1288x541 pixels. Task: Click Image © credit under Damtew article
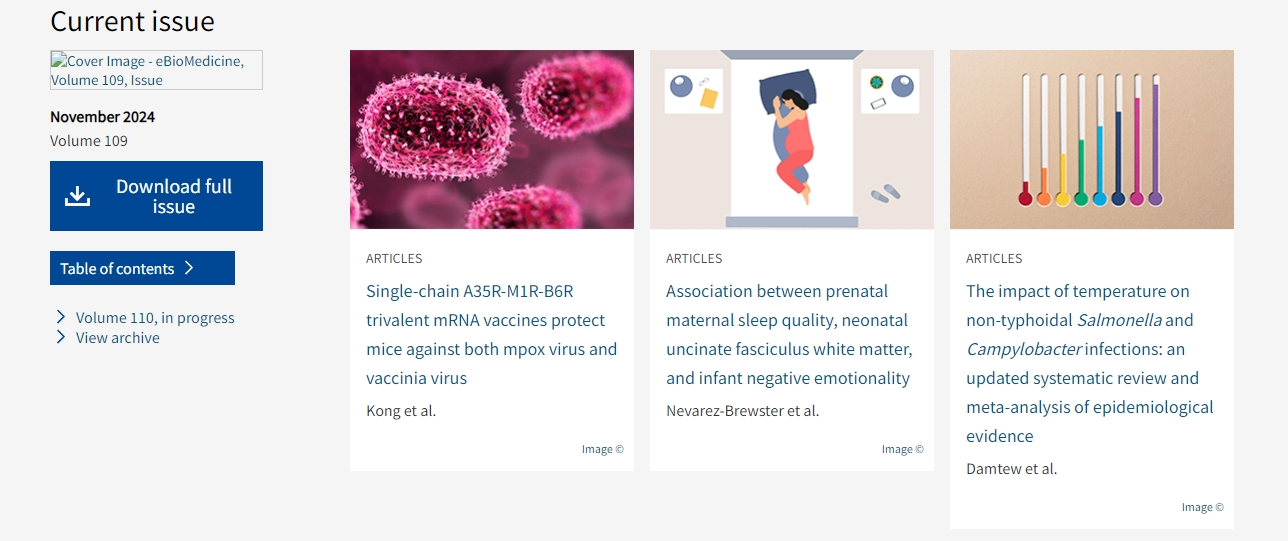(x=1202, y=507)
